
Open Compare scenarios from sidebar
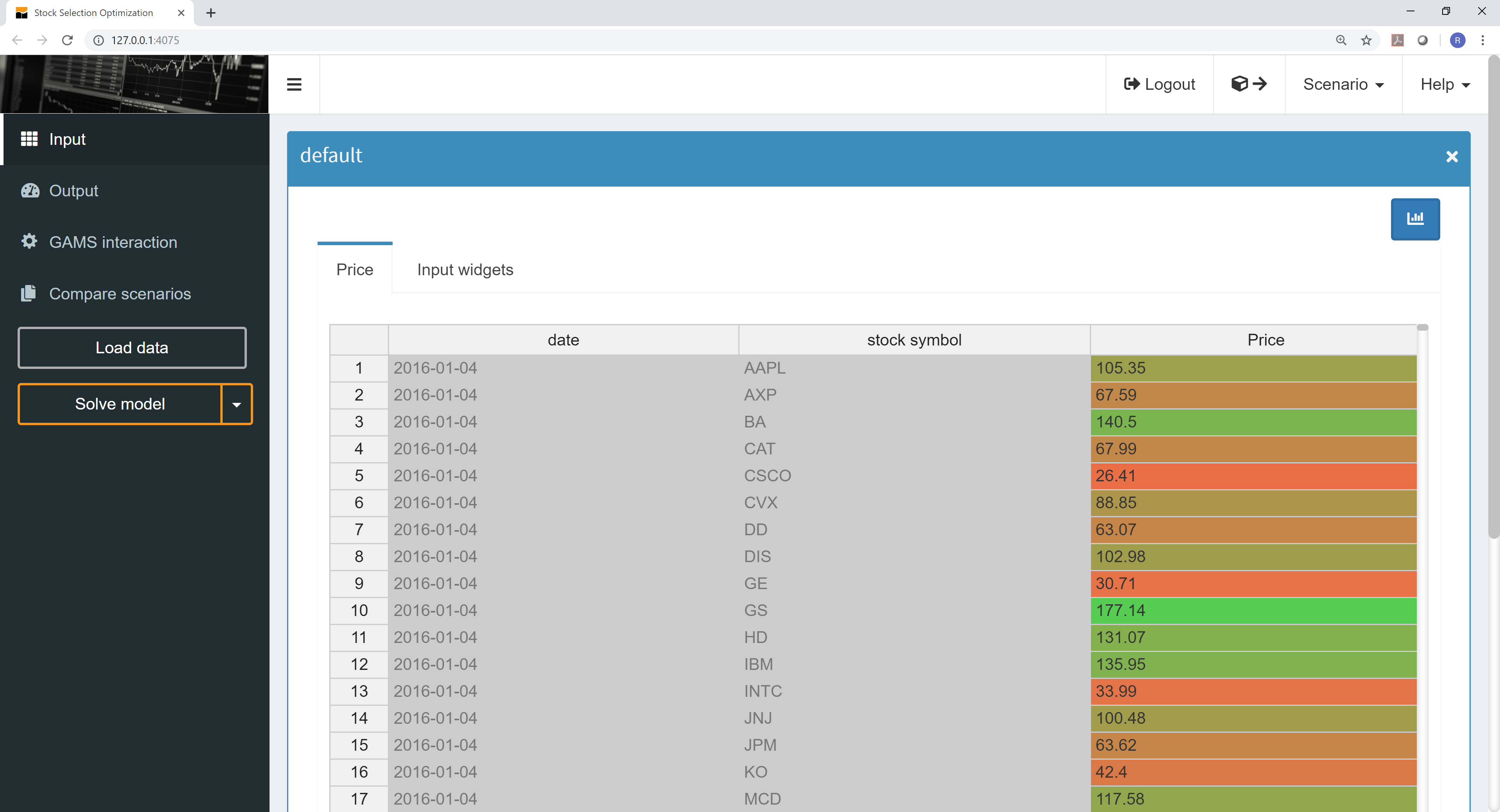point(120,294)
